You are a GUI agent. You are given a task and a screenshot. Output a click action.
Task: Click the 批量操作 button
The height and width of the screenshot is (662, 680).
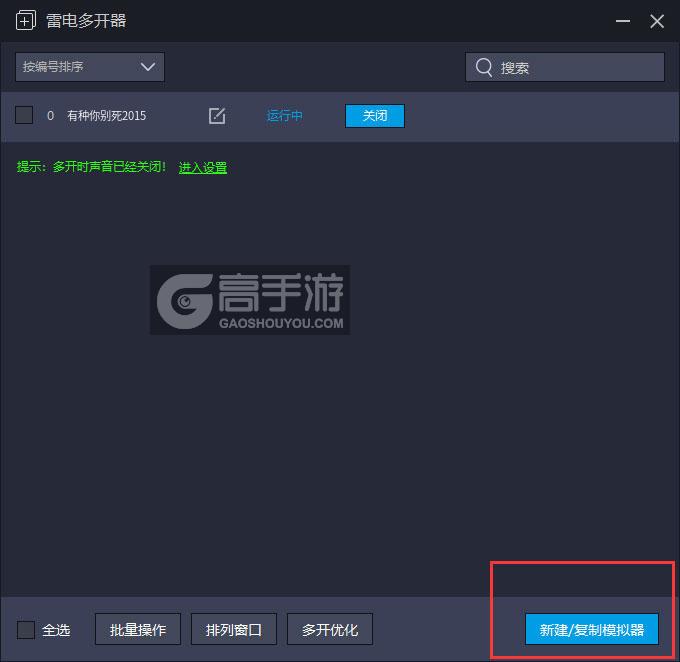tap(138, 629)
